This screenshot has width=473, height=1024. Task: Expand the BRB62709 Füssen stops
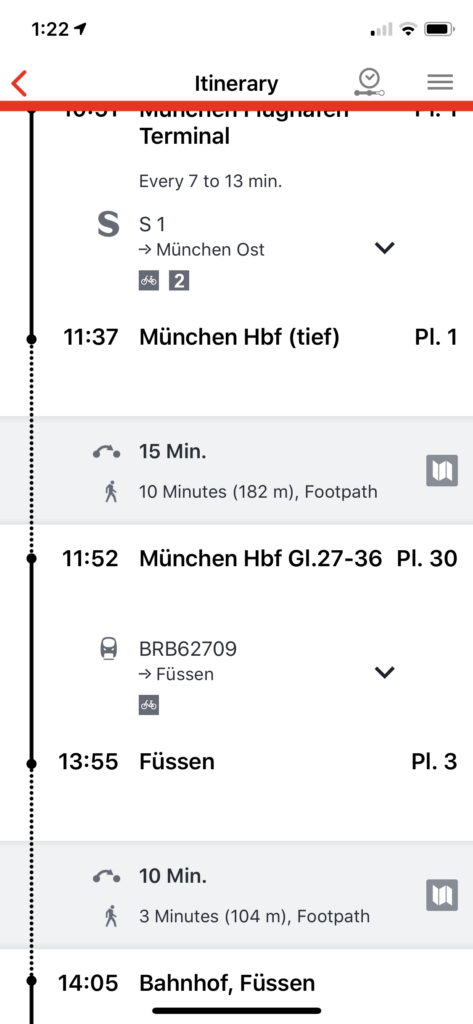pos(384,672)
